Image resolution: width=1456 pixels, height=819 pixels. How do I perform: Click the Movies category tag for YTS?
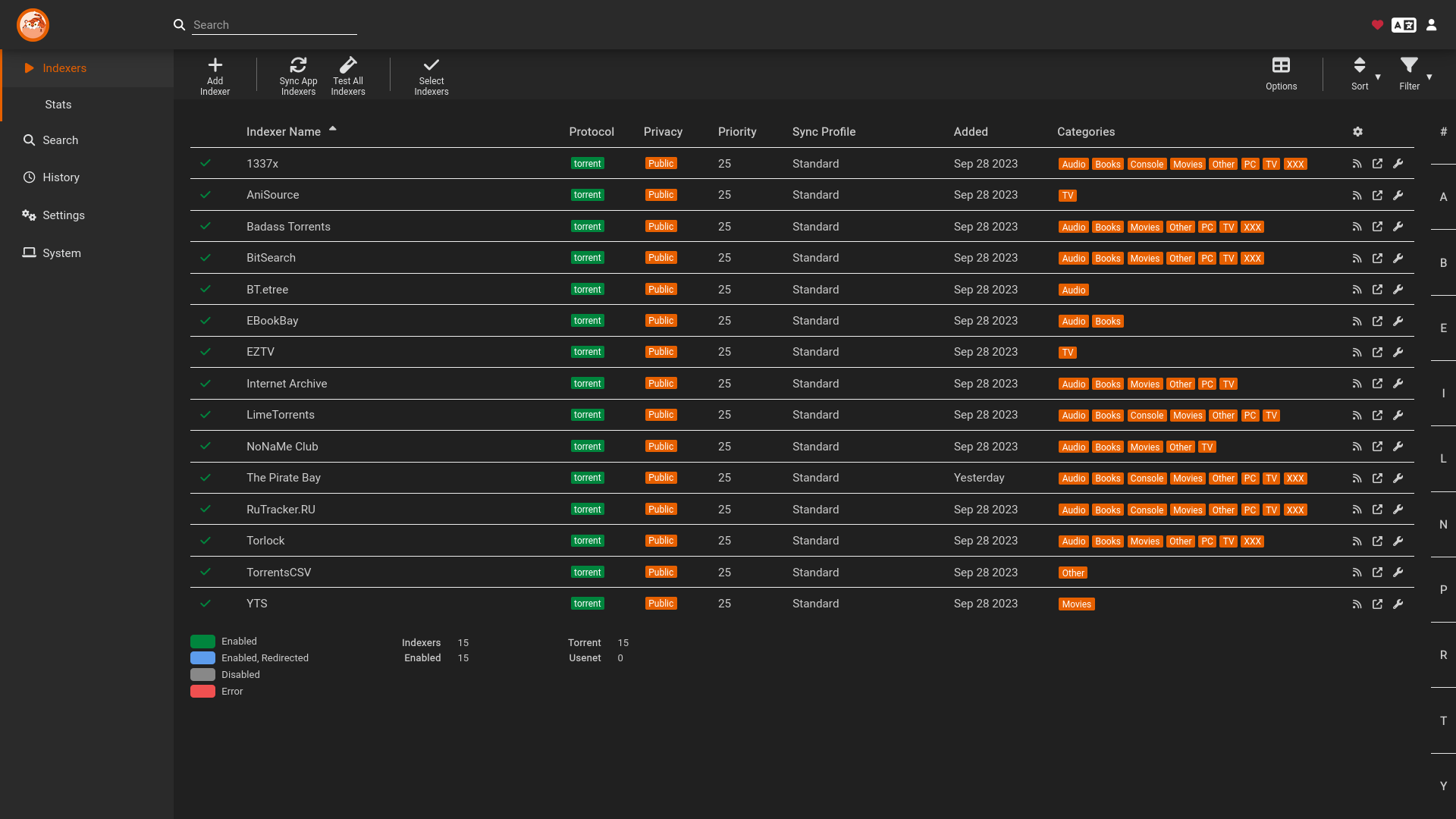point(1076,604)
